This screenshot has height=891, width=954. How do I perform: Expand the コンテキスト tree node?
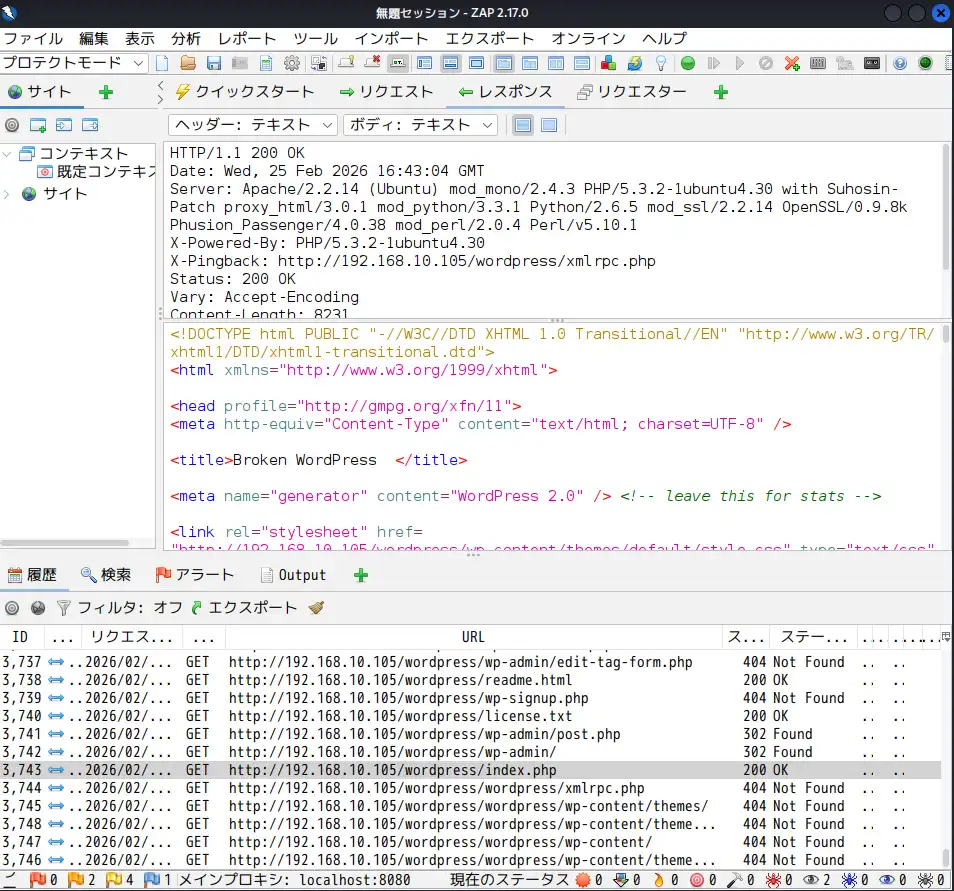pos(8,154)
